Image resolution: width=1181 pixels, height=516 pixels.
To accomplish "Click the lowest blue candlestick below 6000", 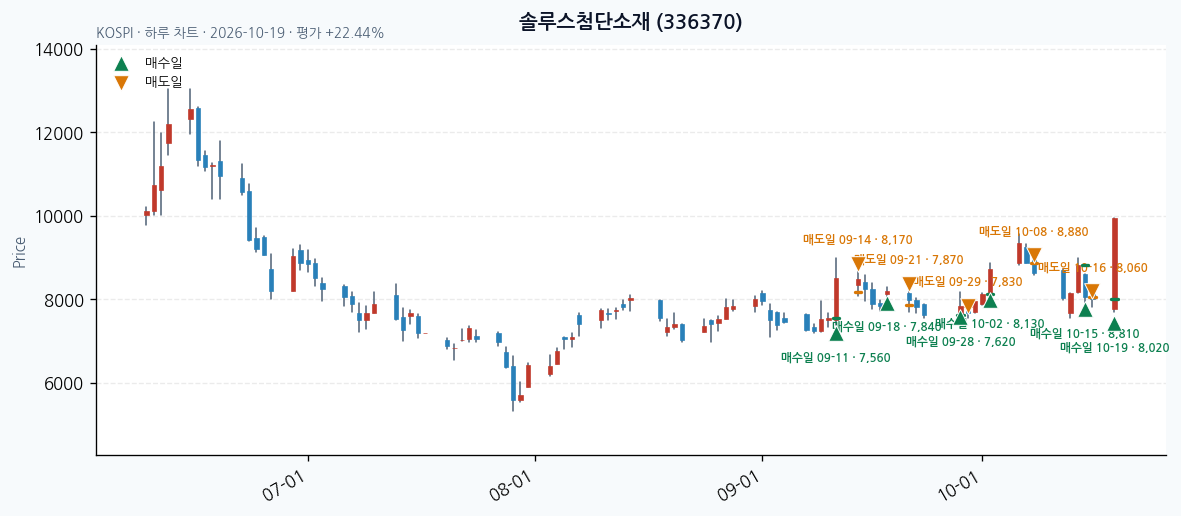I will pos(513,383).
